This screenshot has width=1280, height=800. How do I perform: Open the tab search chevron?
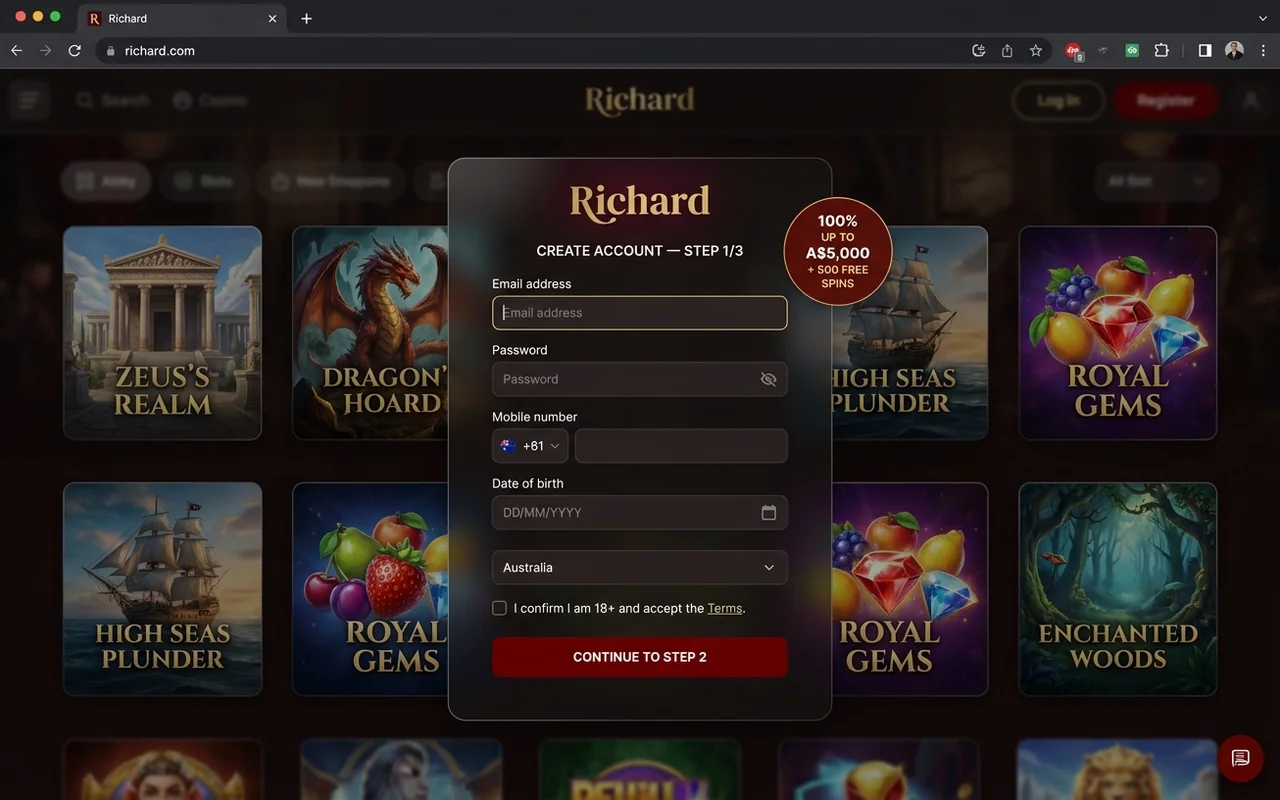(x=1262, y=18)
